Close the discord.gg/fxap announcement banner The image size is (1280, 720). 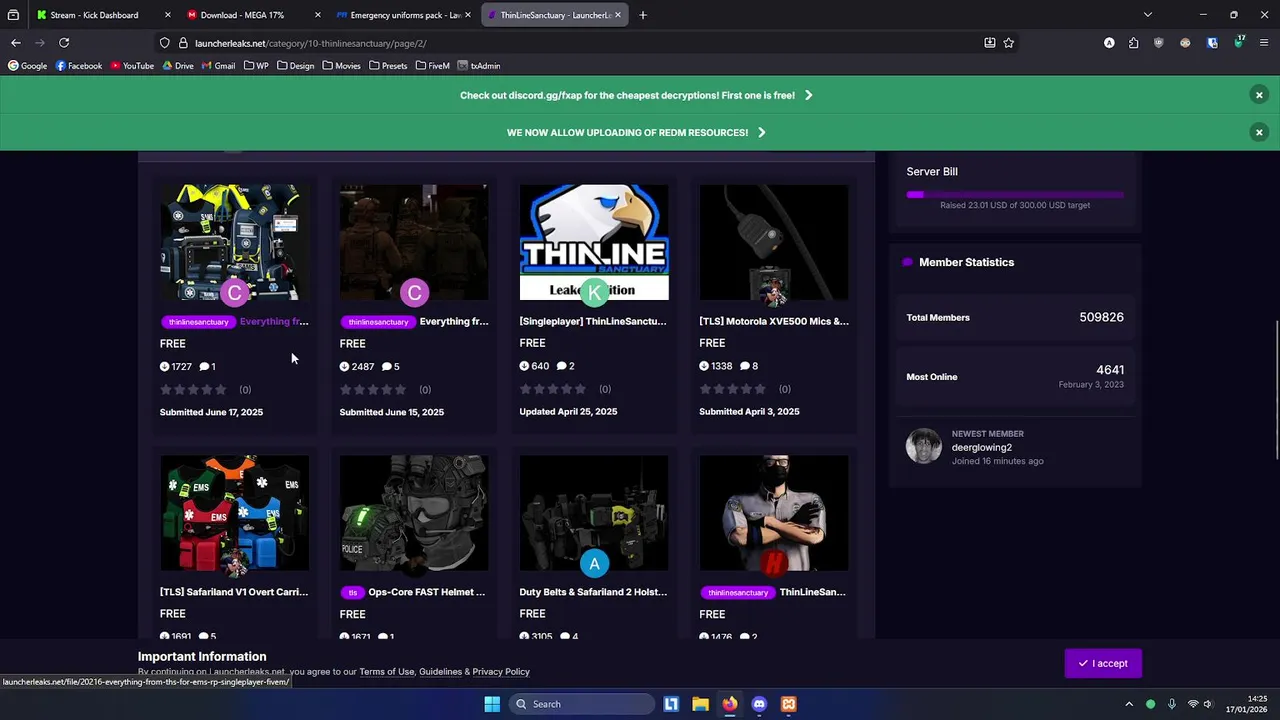click(x=1259, y=95)
